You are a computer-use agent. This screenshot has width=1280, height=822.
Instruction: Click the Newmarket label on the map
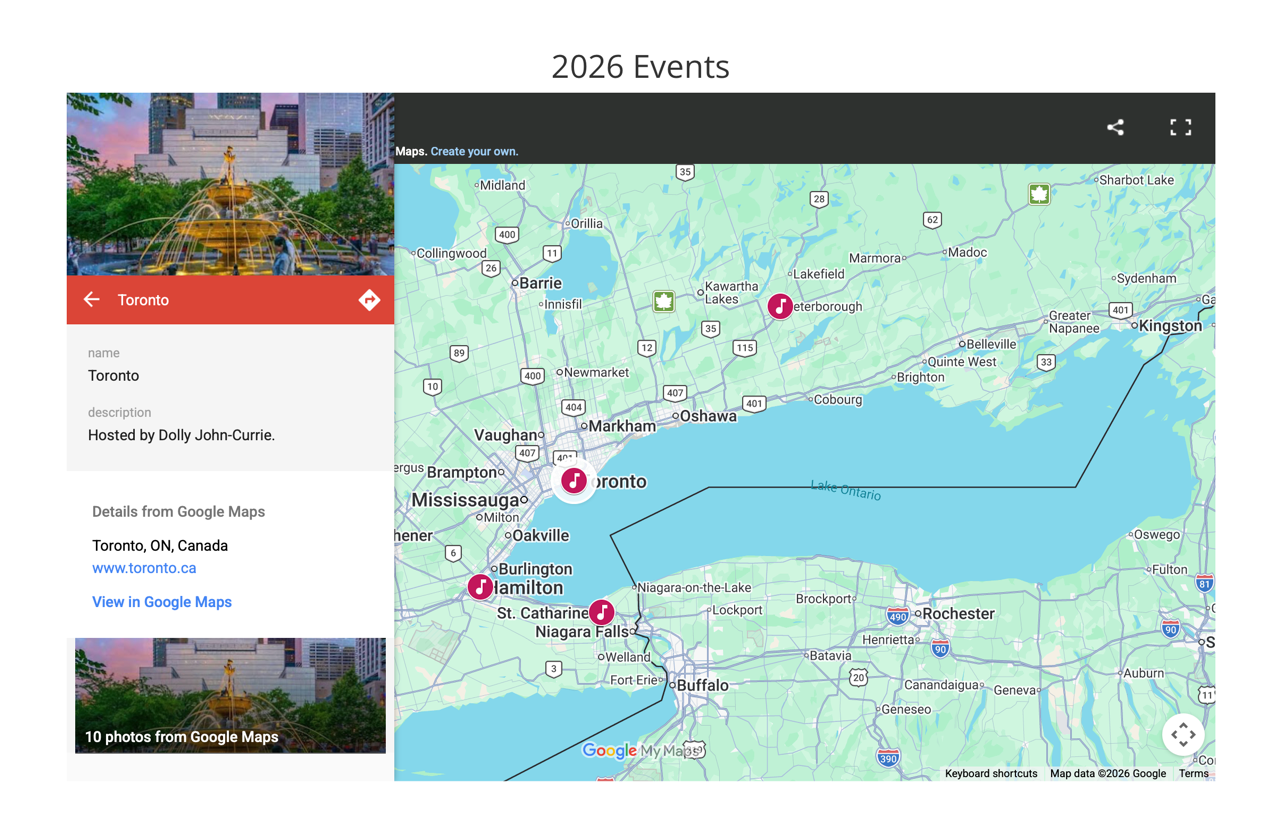tap(597, 372)
